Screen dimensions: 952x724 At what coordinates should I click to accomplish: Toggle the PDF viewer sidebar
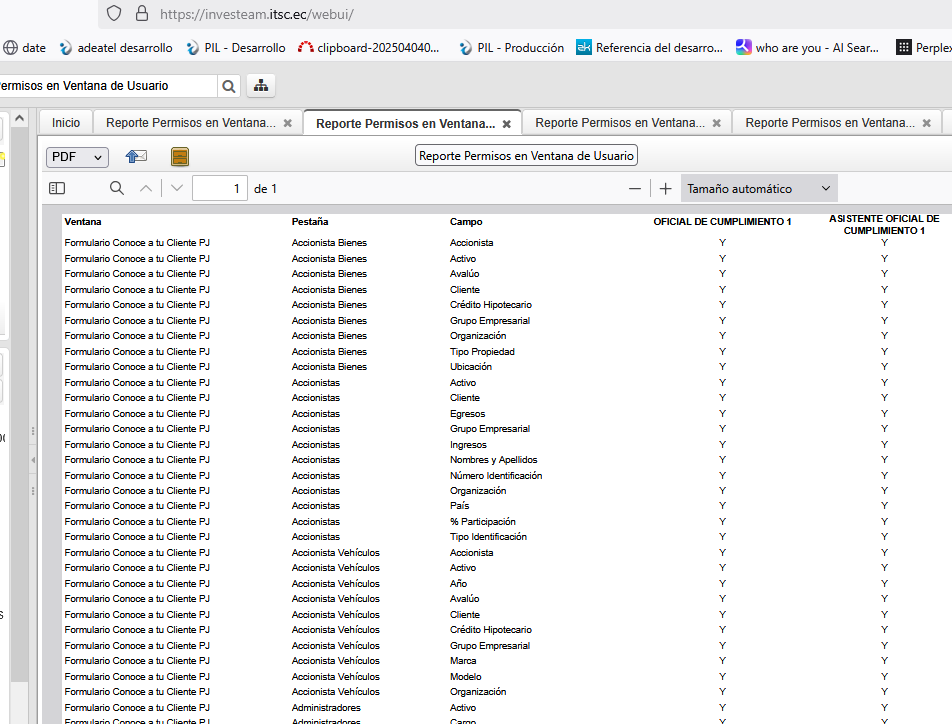click(x=57, y=188)
